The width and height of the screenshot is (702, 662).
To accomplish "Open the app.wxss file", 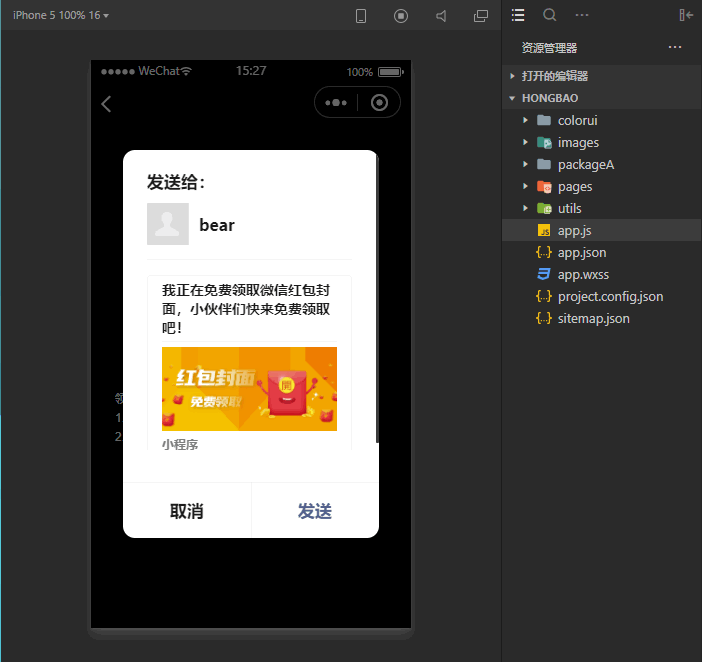I will click(602, 274).
